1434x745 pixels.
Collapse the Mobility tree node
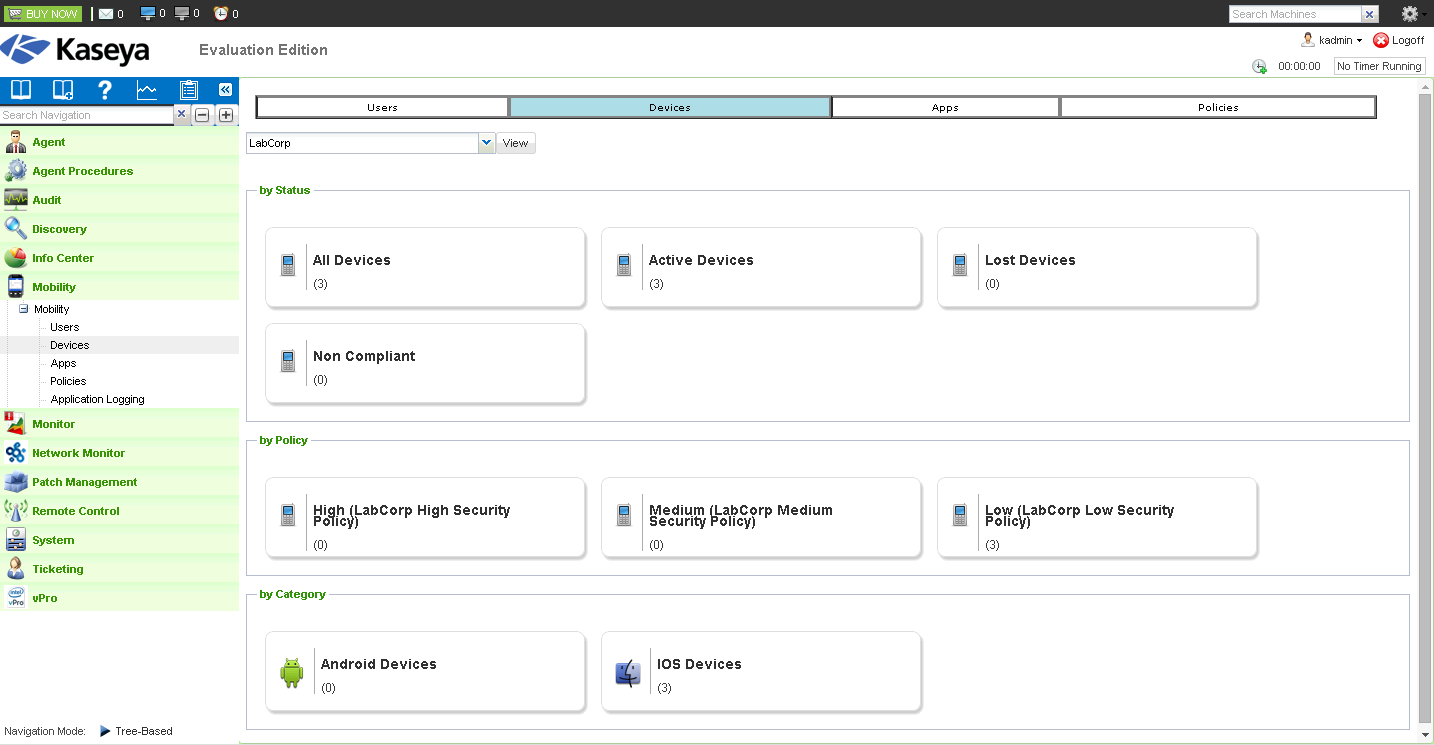[x=24, y=309]
